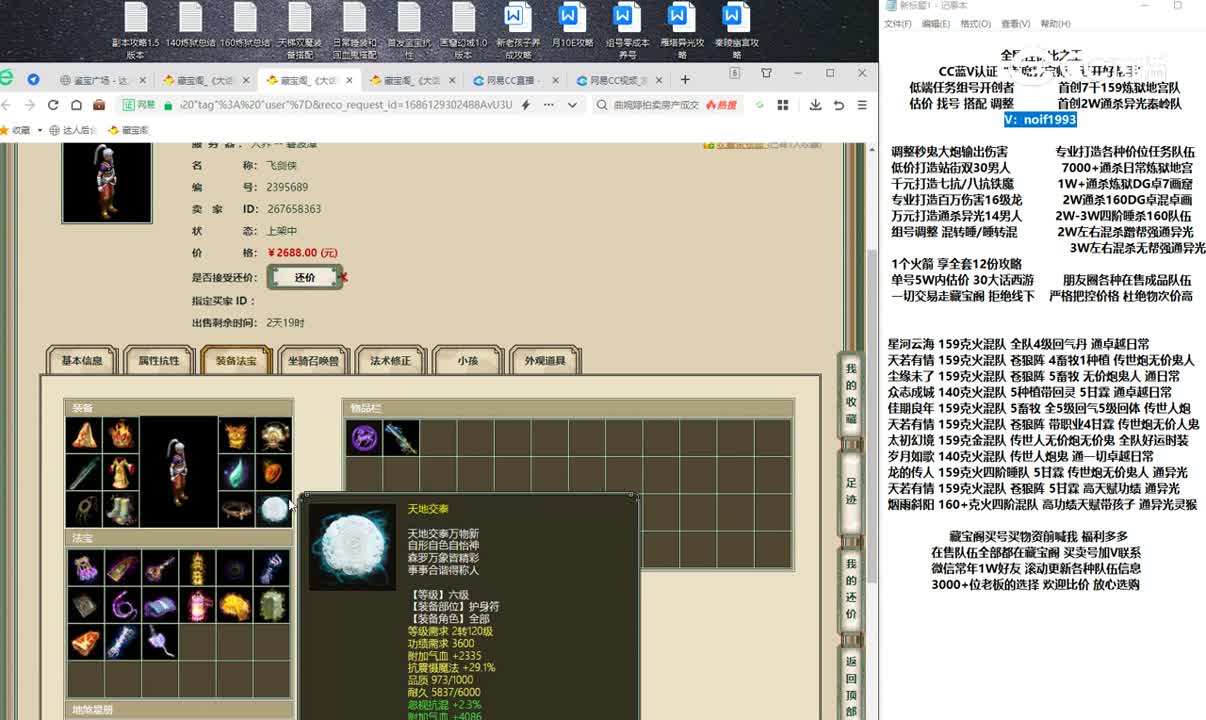Click the green cactus-like magic treasure icon
1206x720 pixels.
(272, 605)
